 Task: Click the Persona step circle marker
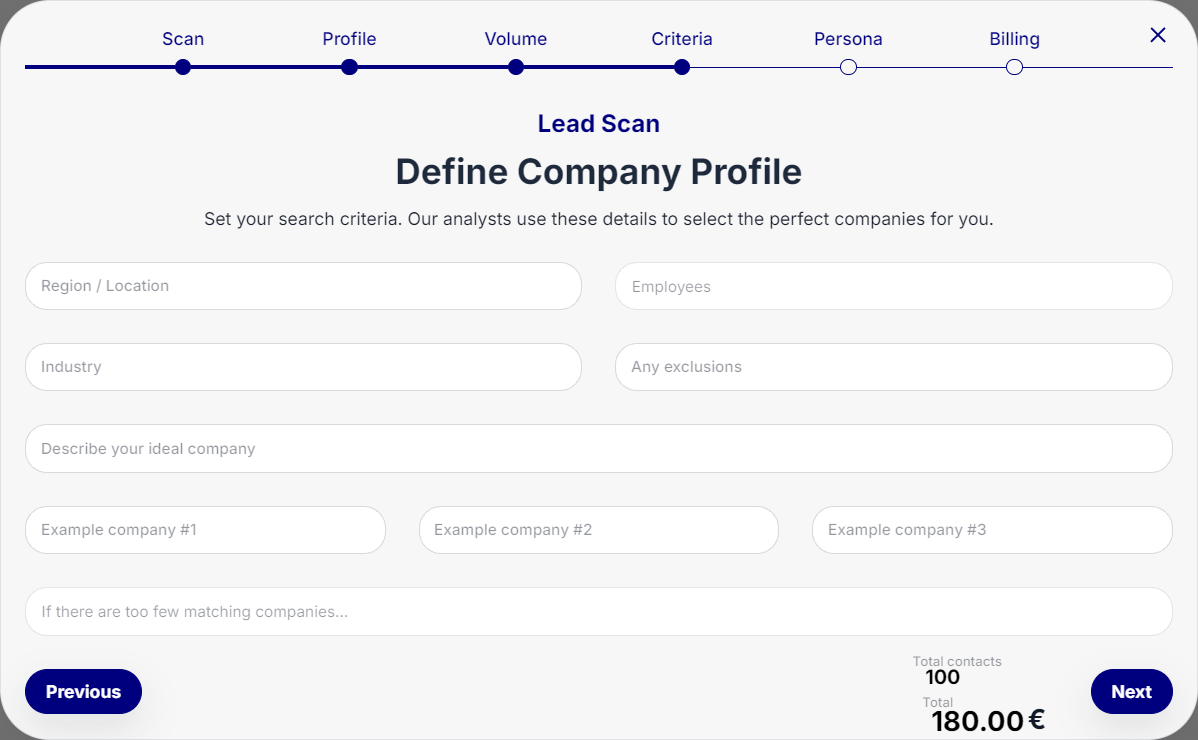click(x=848, y=67)
